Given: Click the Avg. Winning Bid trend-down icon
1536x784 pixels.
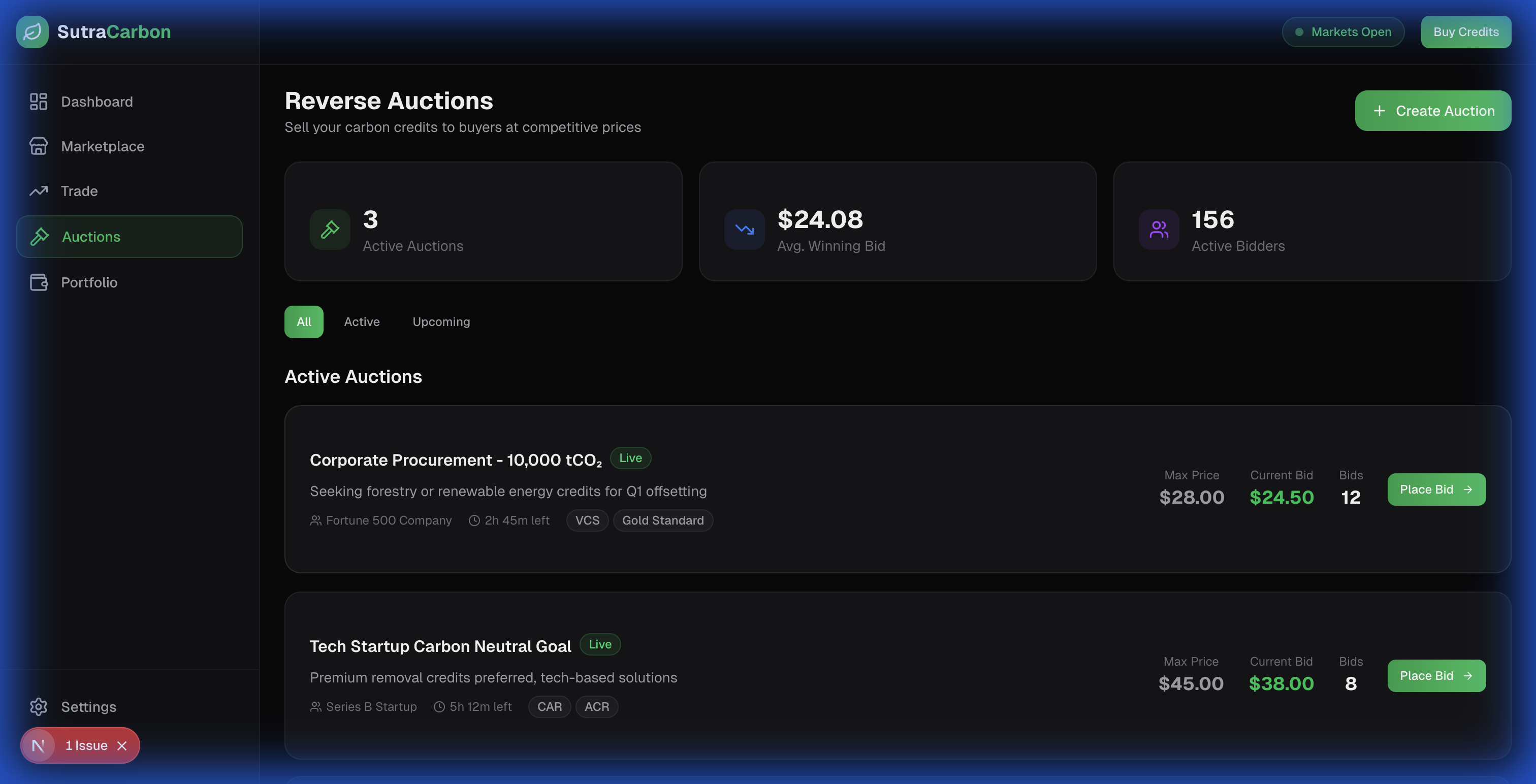Looking at the screenshot, I should click(744, 229).
